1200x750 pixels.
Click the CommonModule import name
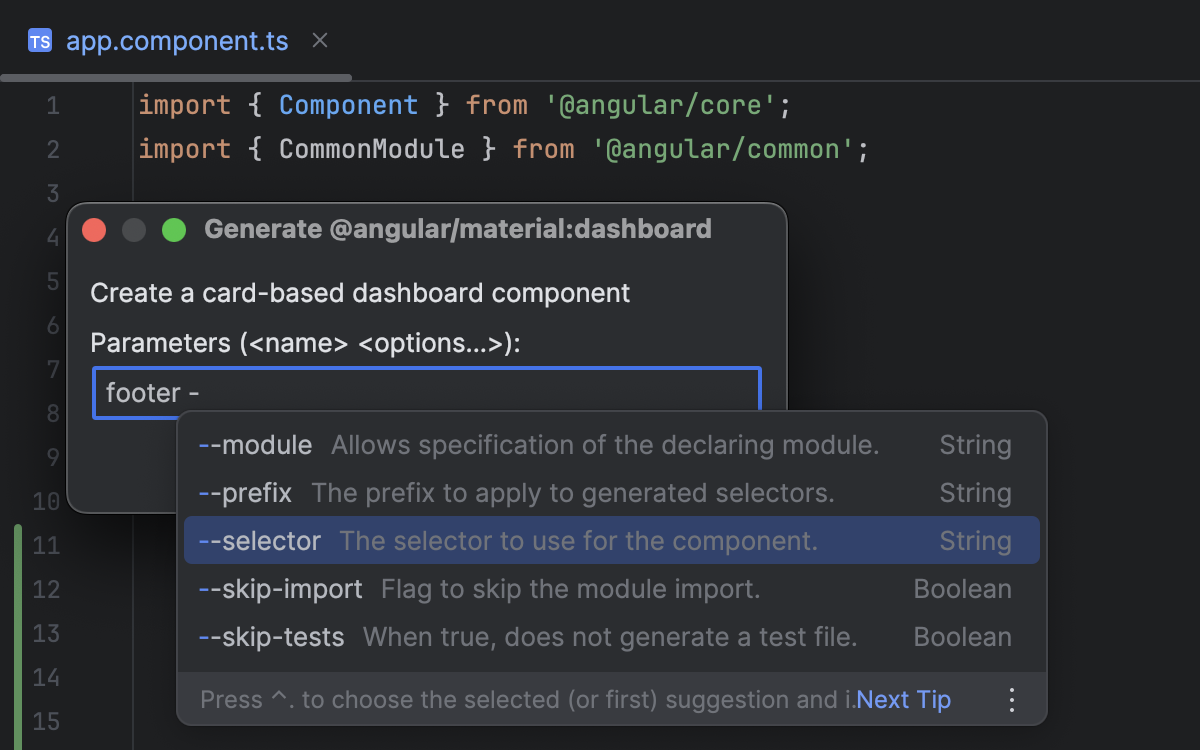point(372,149)
